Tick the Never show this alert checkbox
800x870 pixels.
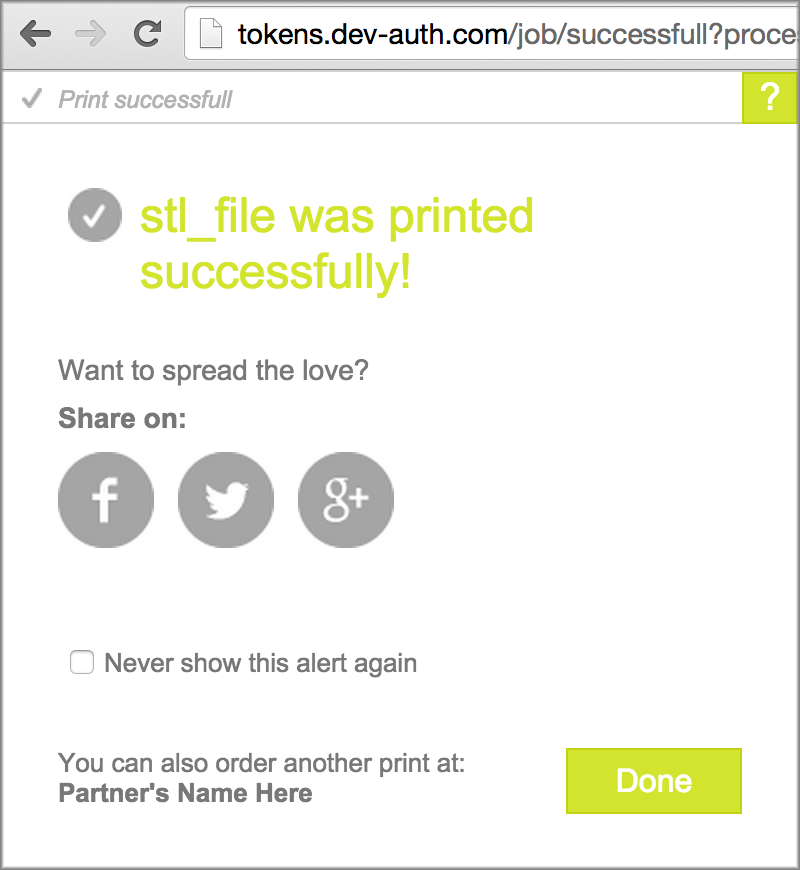click(82, 662)
